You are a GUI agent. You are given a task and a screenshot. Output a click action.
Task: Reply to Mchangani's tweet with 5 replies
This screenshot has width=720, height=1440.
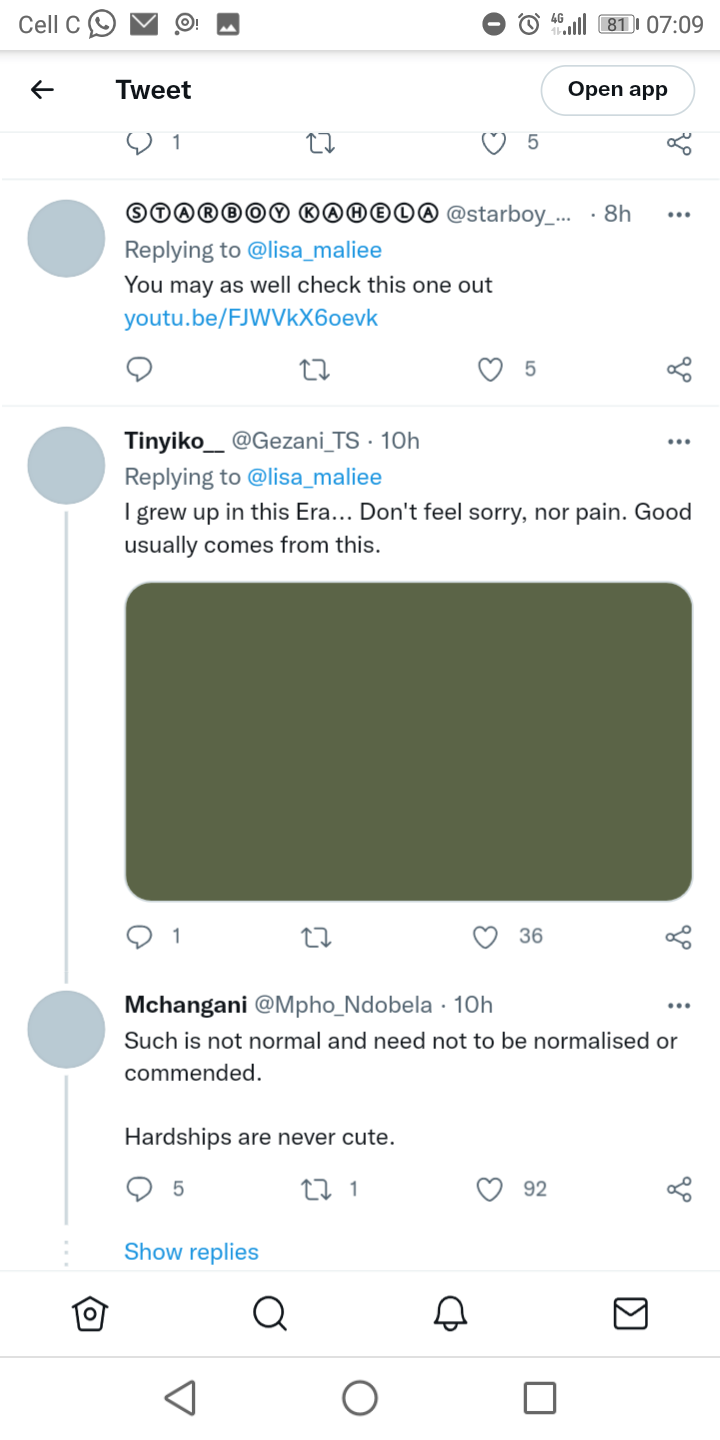(140, 1189)
